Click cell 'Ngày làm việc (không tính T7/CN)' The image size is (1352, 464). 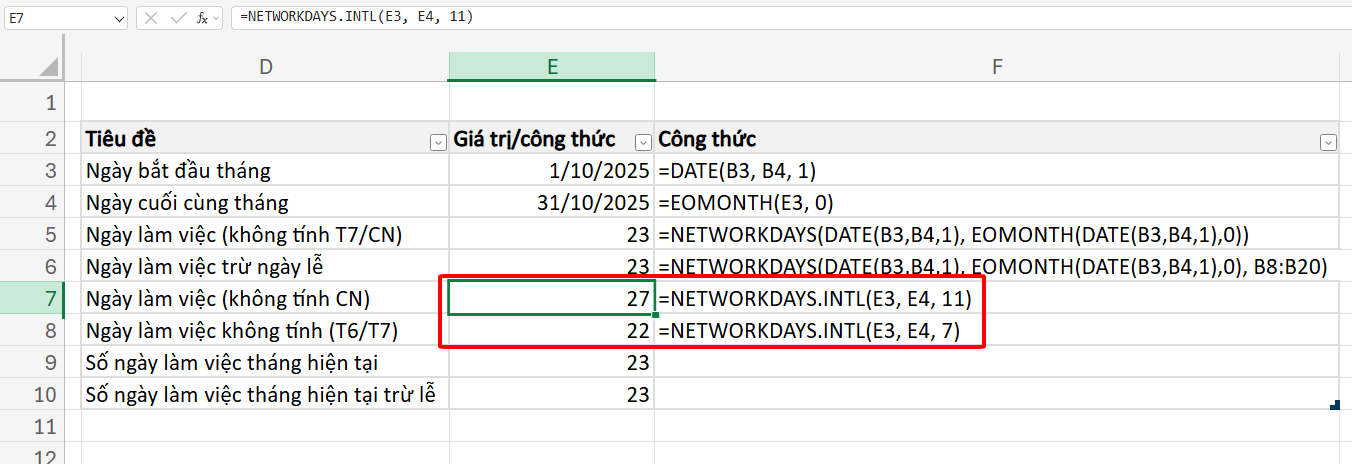(265, 234)
